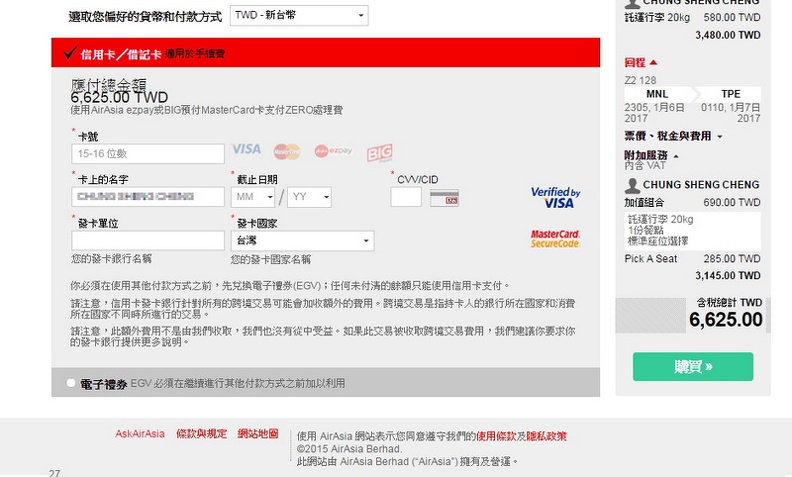Click the CVV card helper icon
This screenshot has width=792, height=477.
[x=444, y=198]
